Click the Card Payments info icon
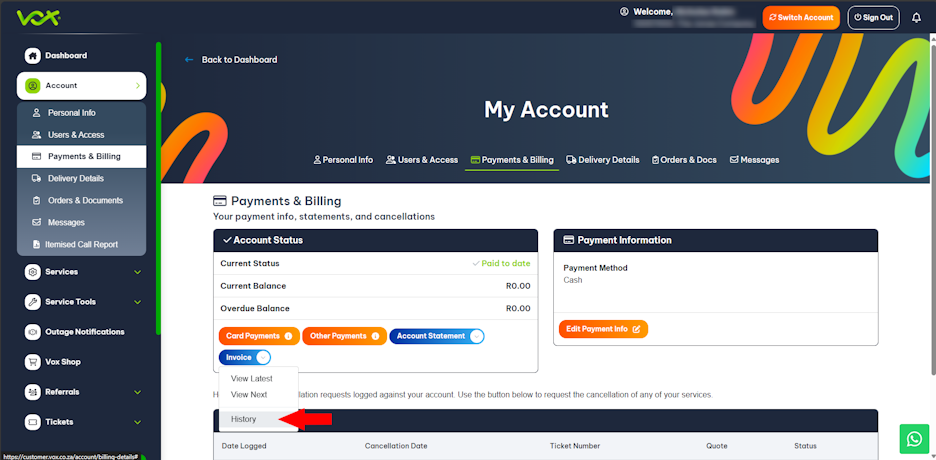 [289, 336]
